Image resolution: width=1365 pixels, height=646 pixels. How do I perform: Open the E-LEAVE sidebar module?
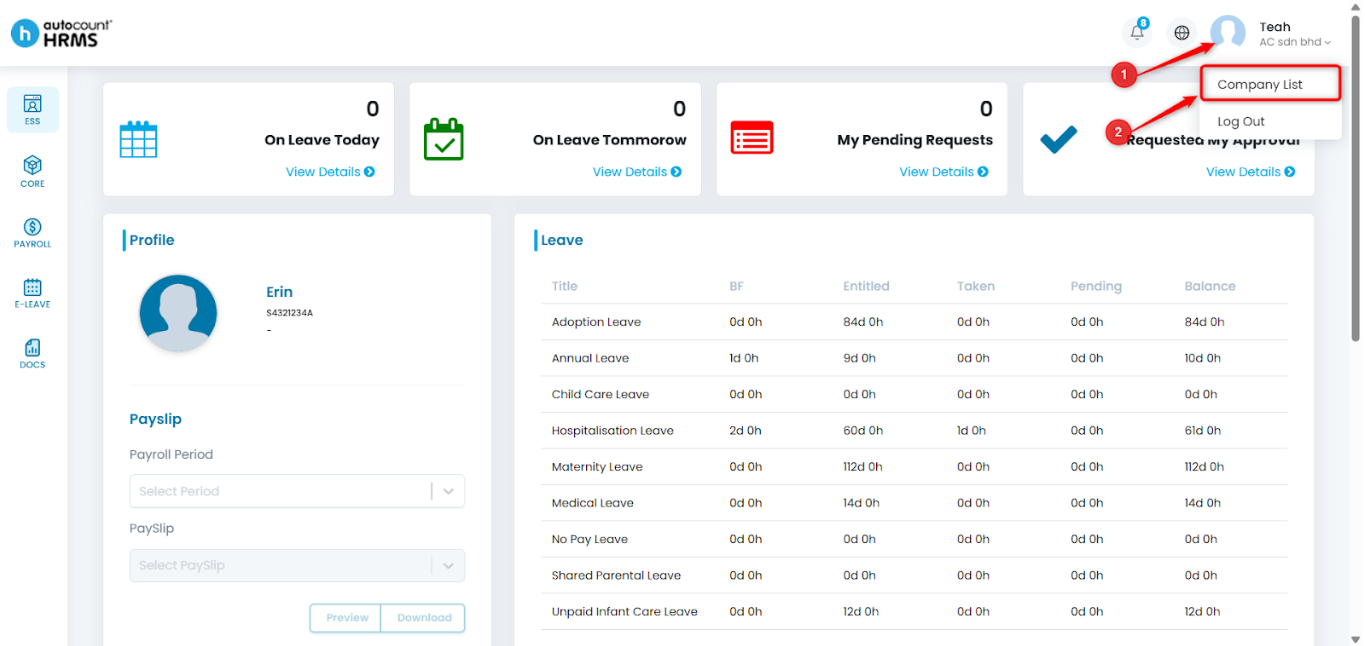pos(33,292)
